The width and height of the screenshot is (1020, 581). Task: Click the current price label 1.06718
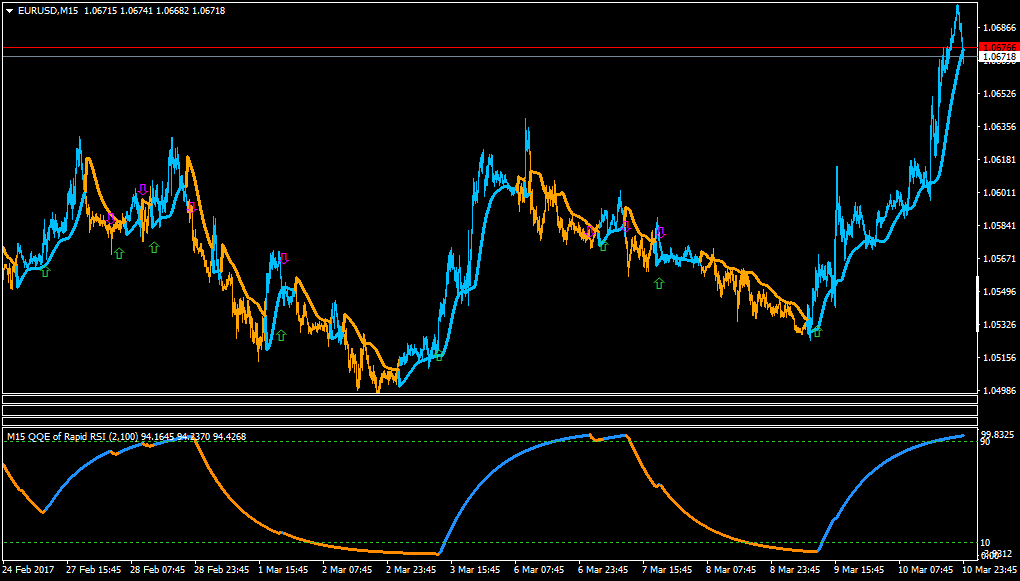click(x=998, y=57)
